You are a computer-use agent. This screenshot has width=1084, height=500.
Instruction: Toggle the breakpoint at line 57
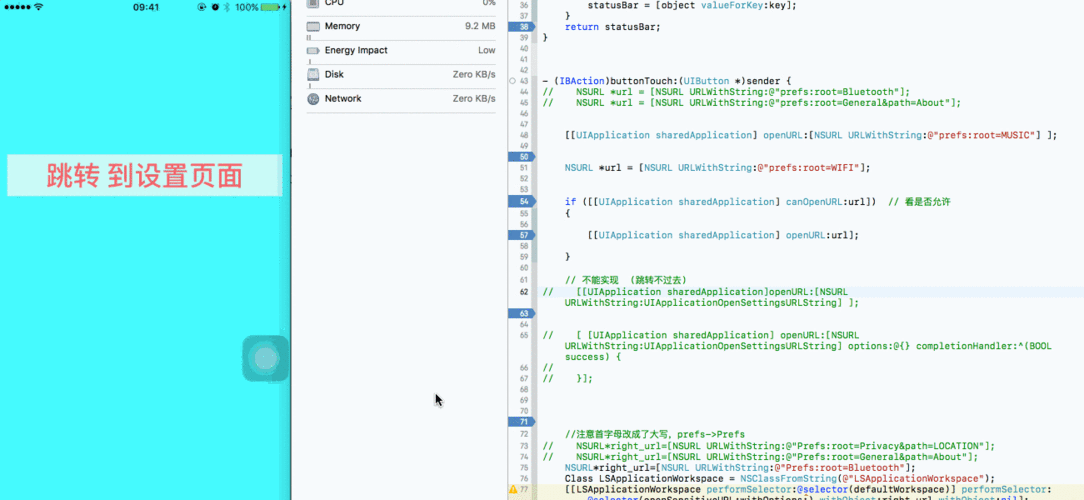(x=522, y=235)
